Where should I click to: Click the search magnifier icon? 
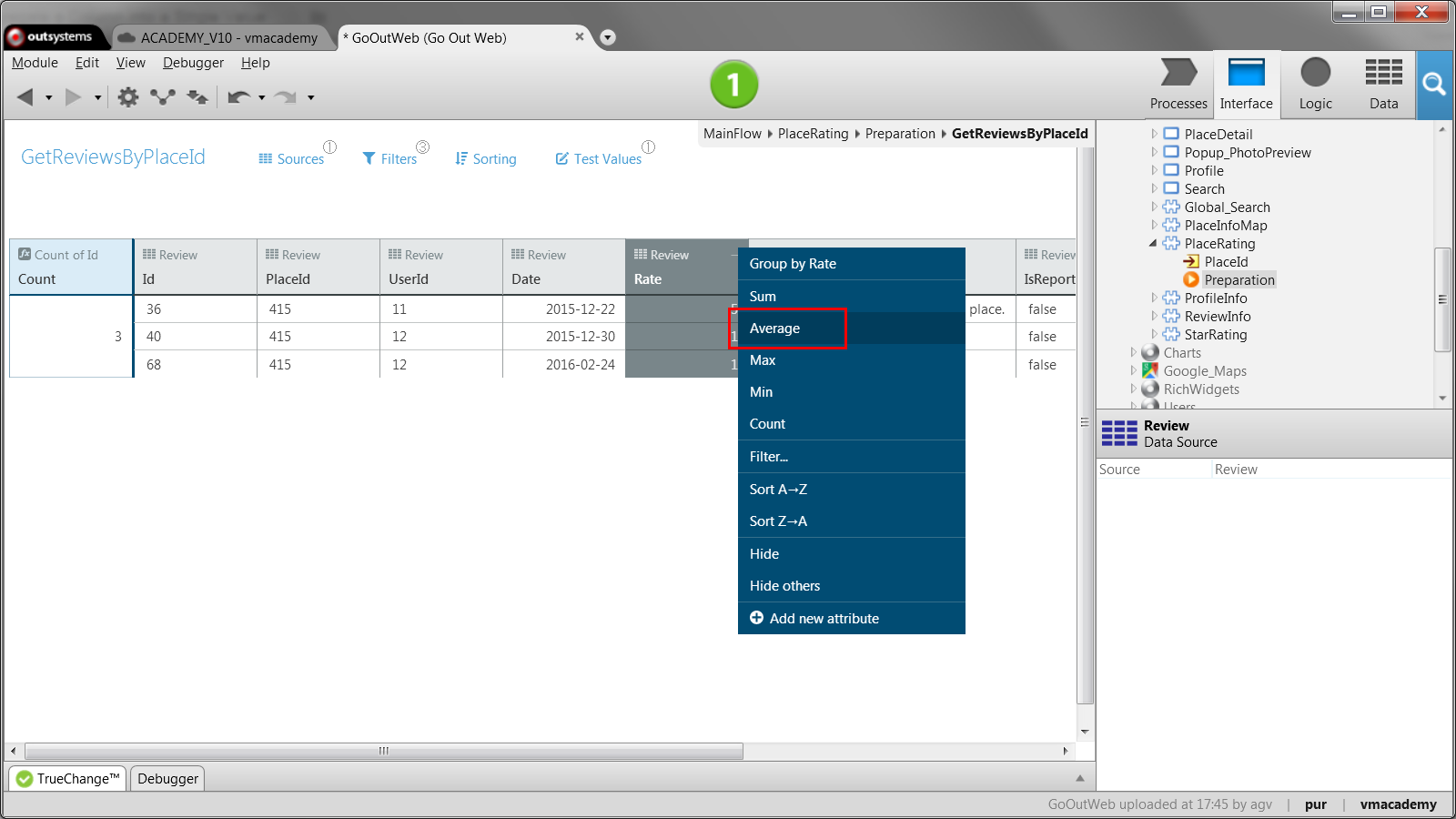(x=1435, y=85)
